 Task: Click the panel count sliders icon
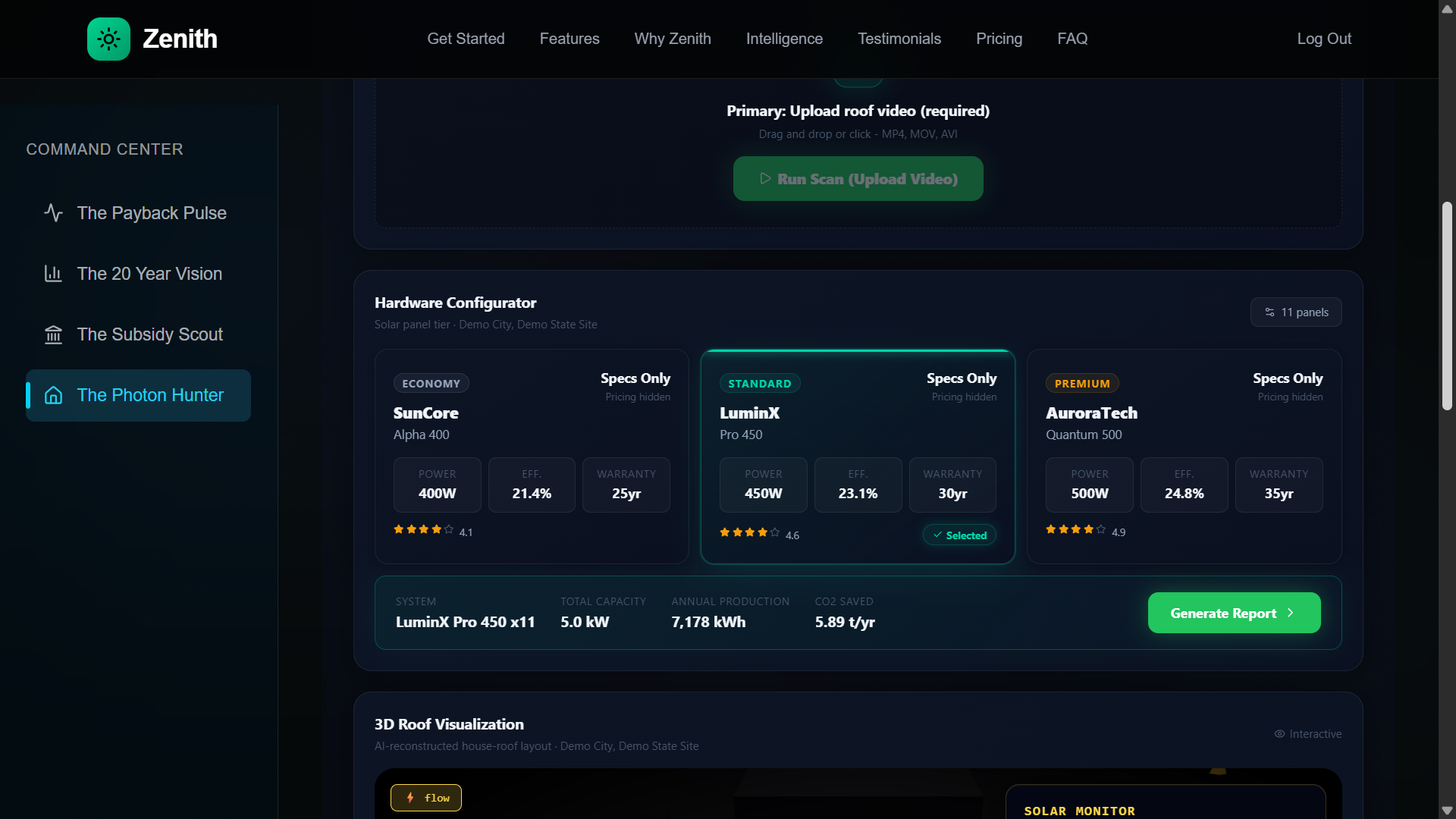tap(1269, 312)
